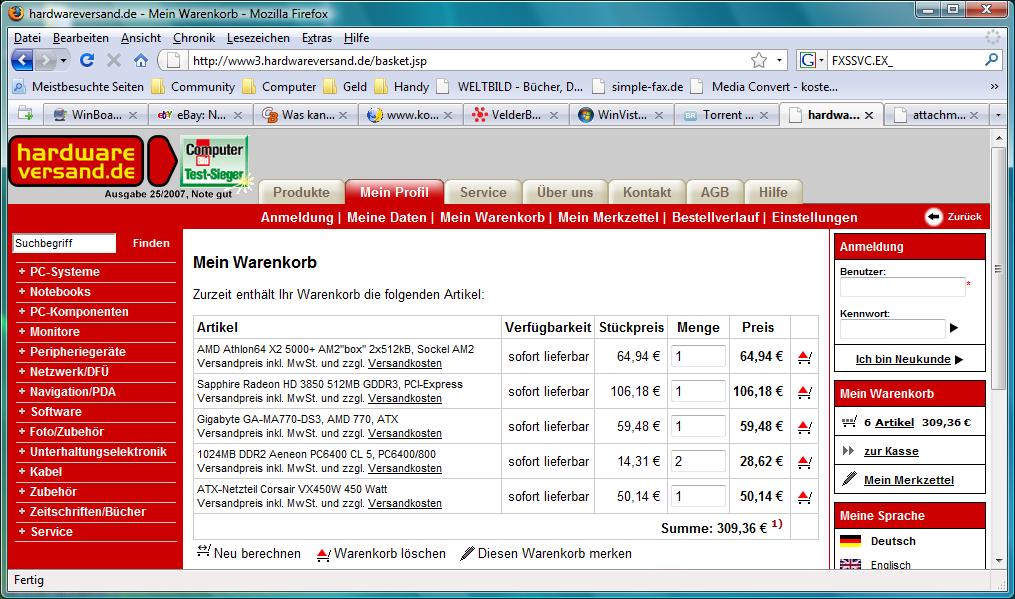Click the browser address bar
The image size is (1015, 599).
click(469, 60)
